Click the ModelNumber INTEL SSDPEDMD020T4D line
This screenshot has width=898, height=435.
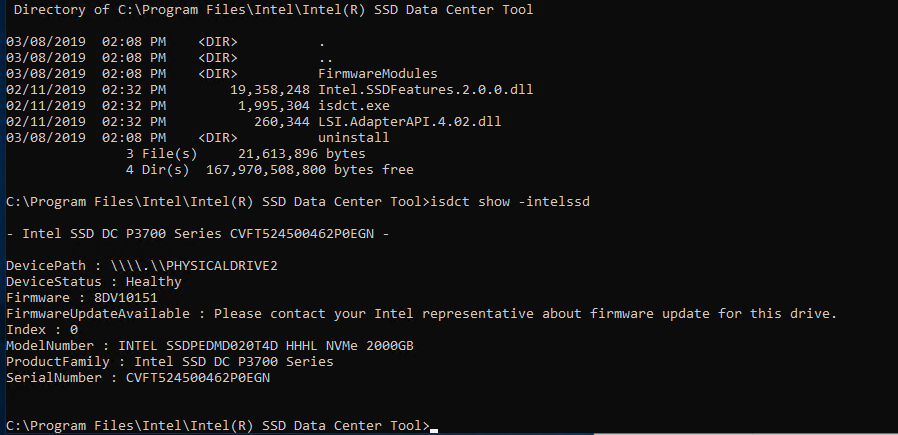coord(209,346)
